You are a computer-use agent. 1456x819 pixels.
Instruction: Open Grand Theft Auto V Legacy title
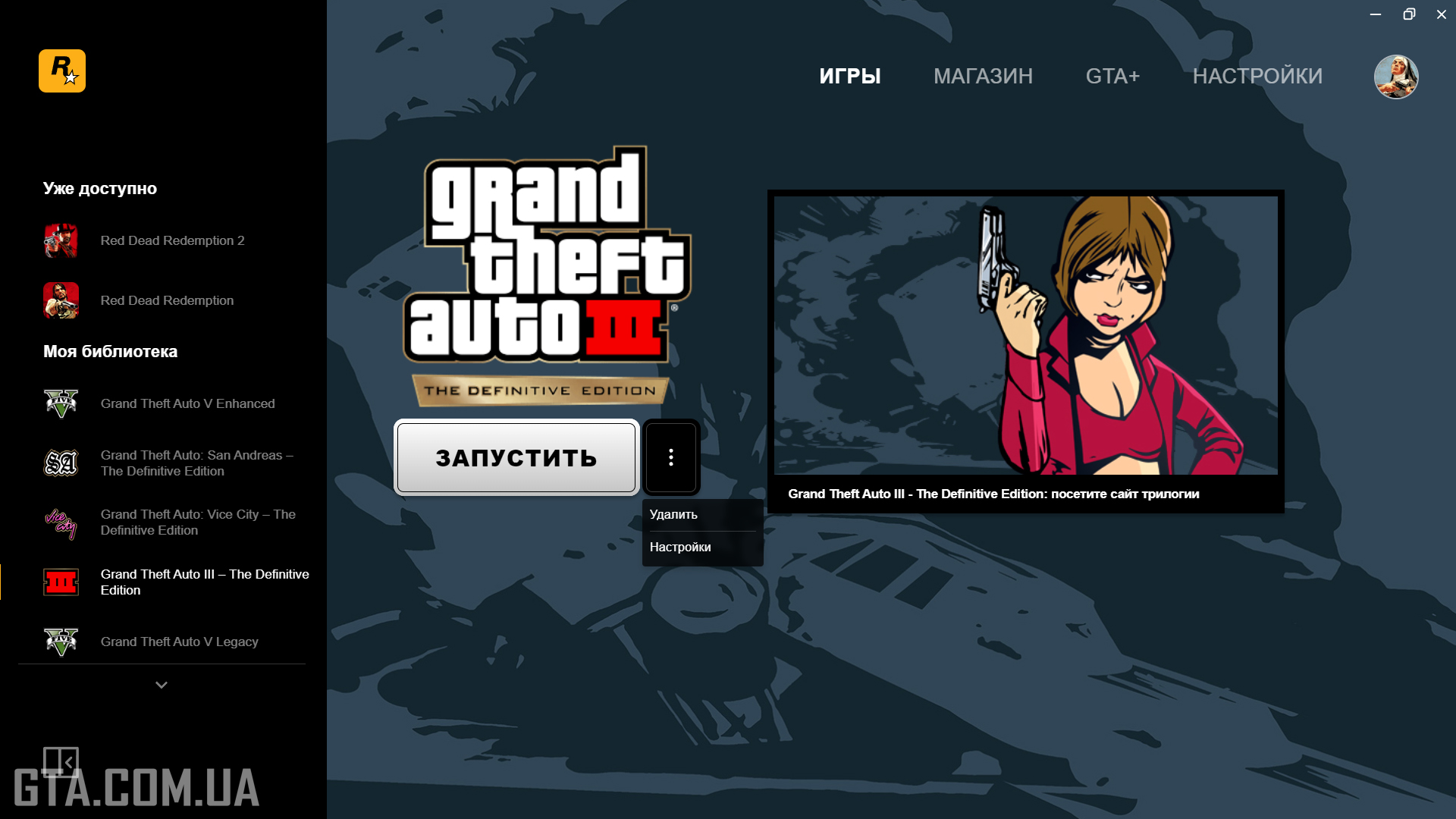(179, 642)
